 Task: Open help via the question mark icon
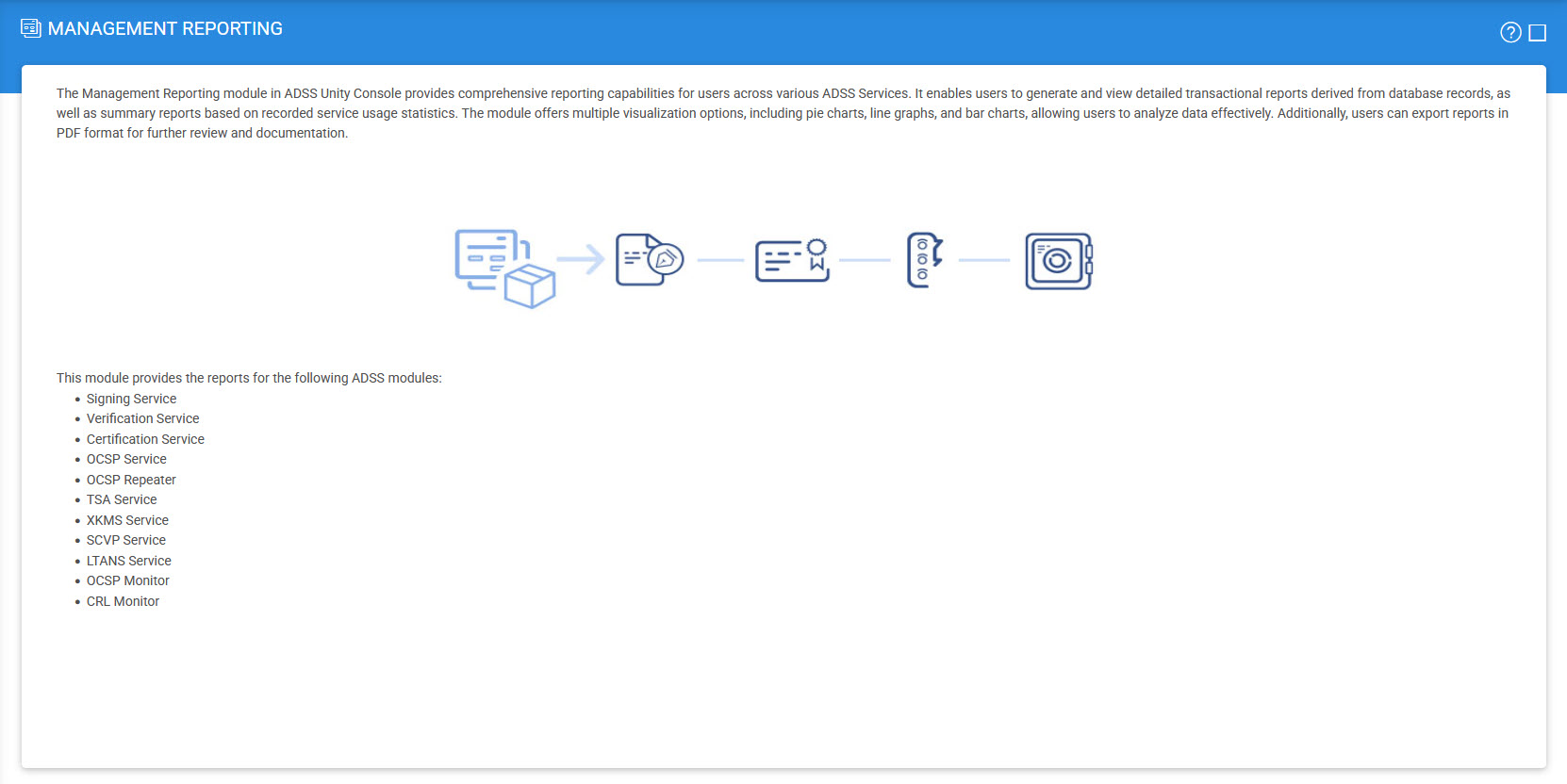[x=1510, y=33]
